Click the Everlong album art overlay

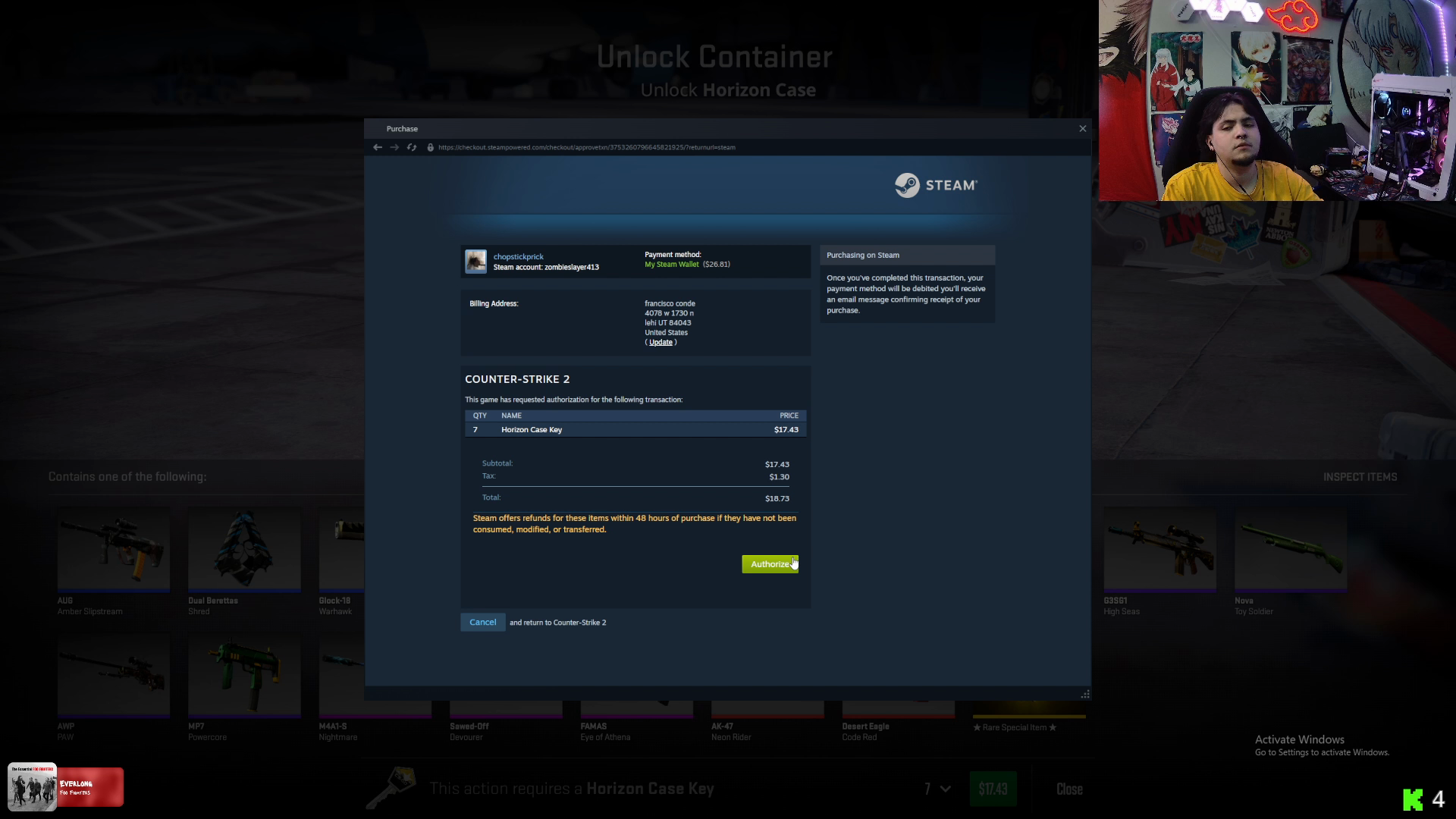[x=33, y=787]
